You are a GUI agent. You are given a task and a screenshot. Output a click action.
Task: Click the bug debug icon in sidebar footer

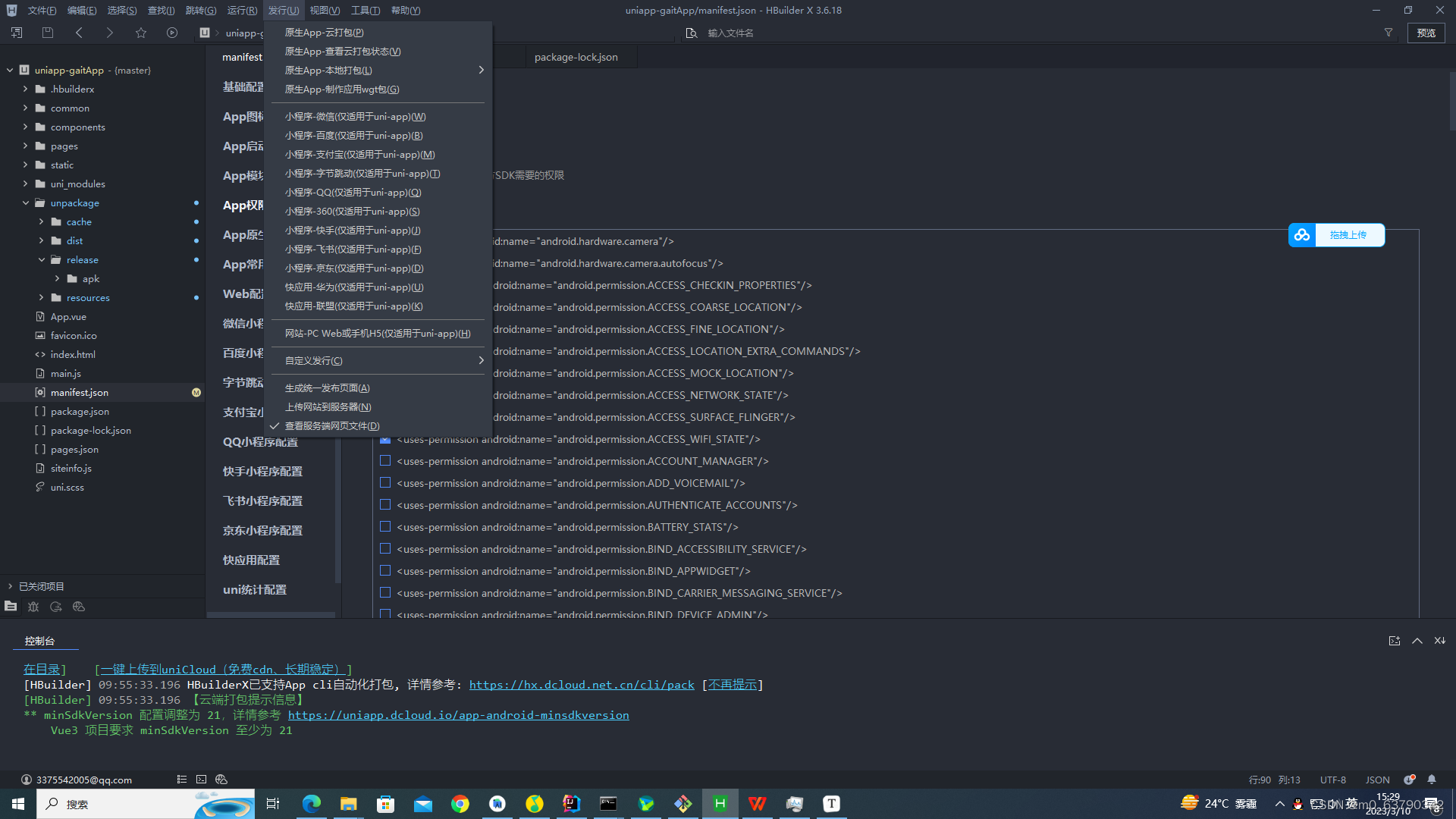click(33, 607)
